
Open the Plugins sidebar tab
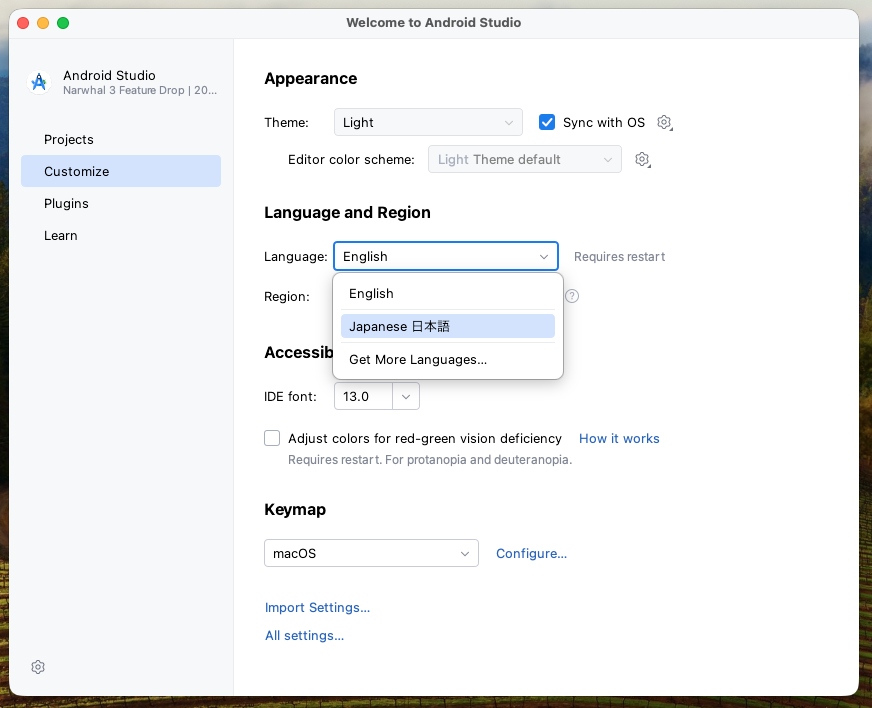click(121, 204)
